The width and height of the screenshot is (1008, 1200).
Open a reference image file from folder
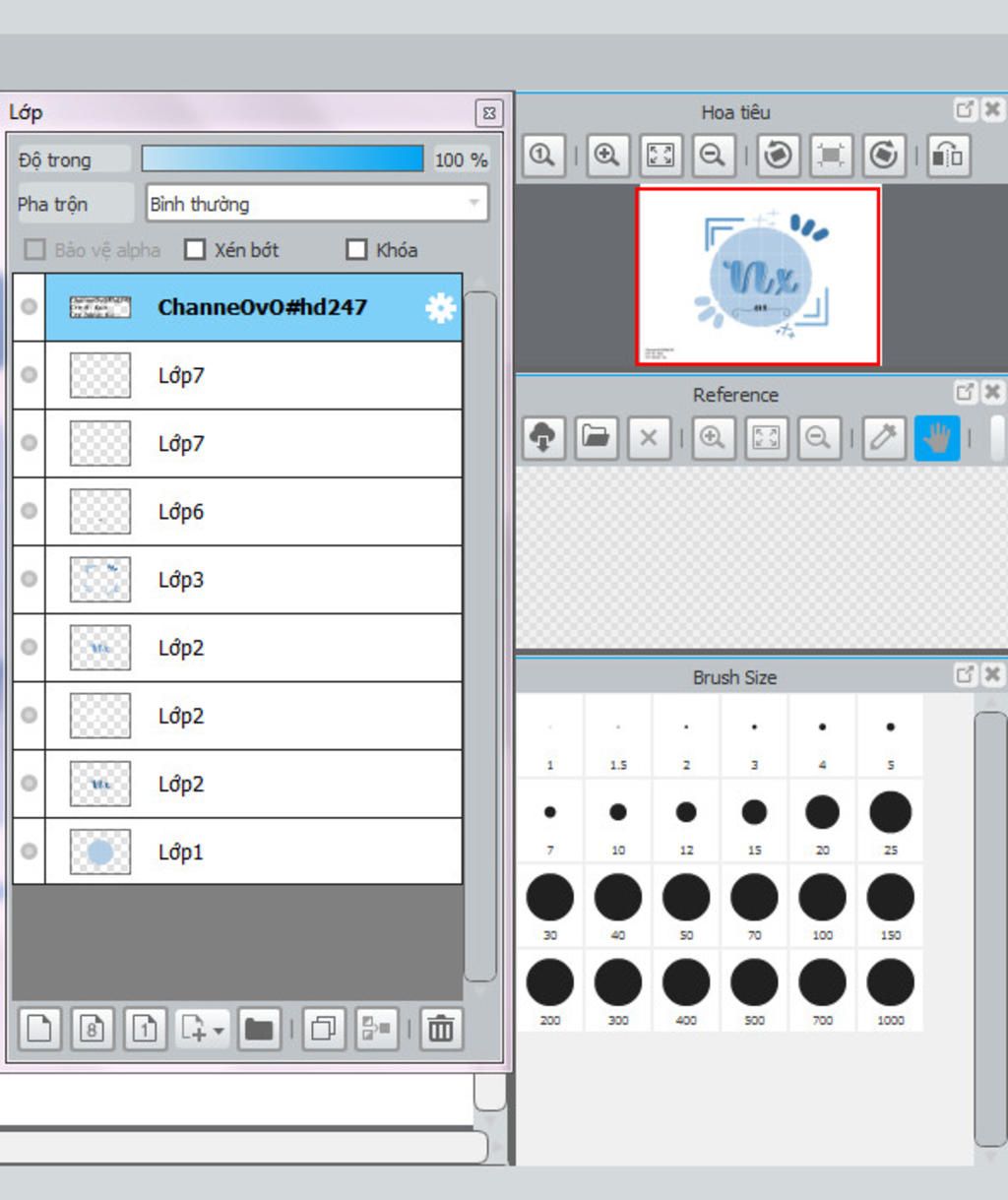[596, 437]
